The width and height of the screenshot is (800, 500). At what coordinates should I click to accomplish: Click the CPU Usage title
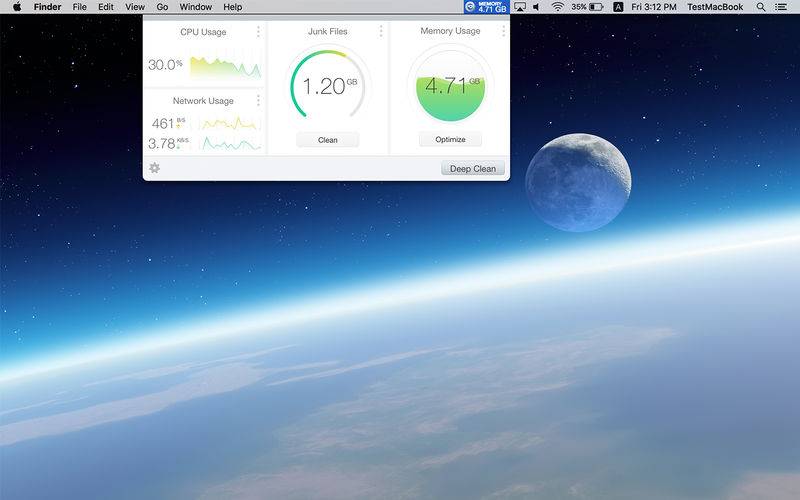(203, 32)
